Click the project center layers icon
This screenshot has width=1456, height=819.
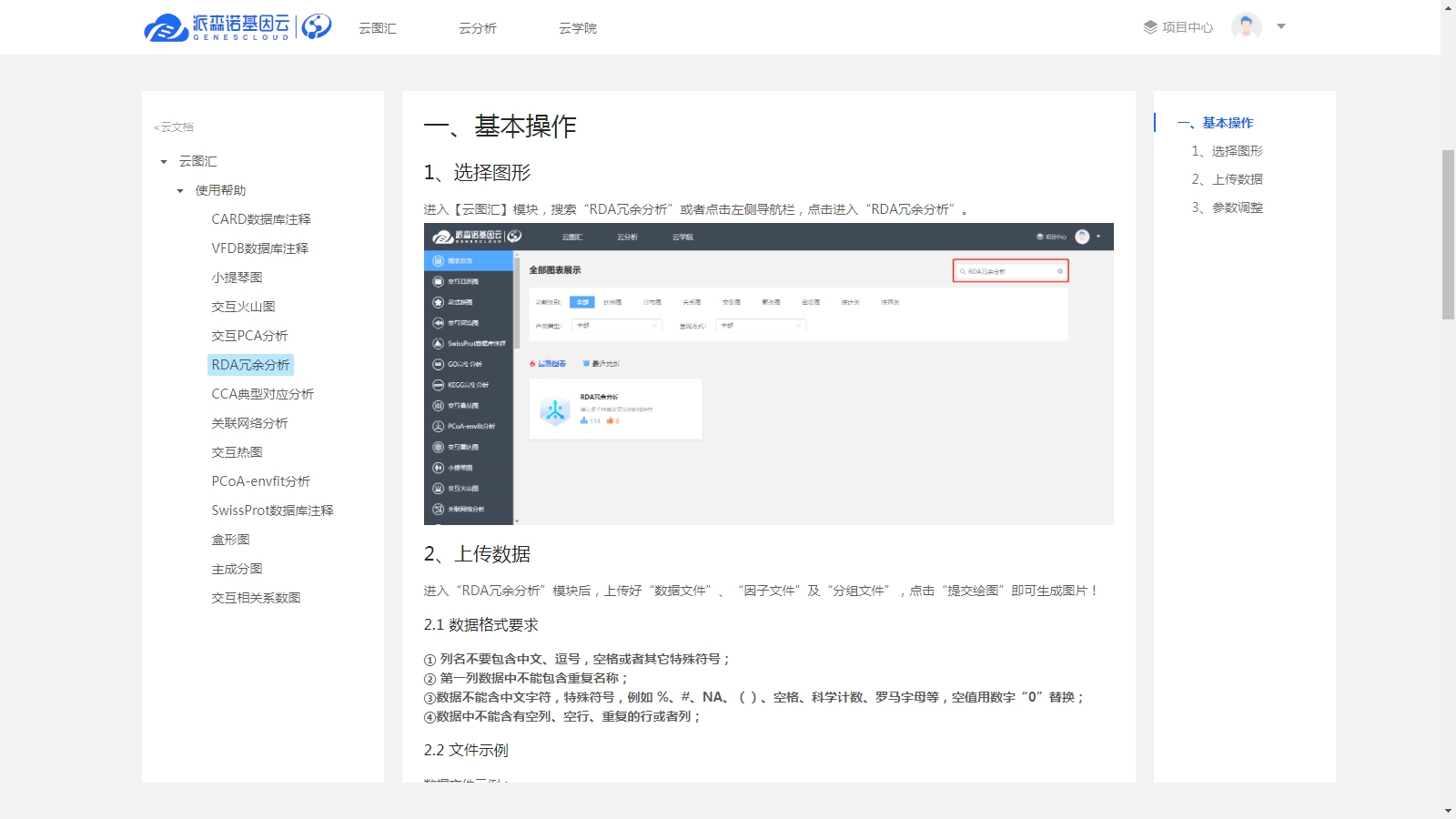coord(1150,27)
